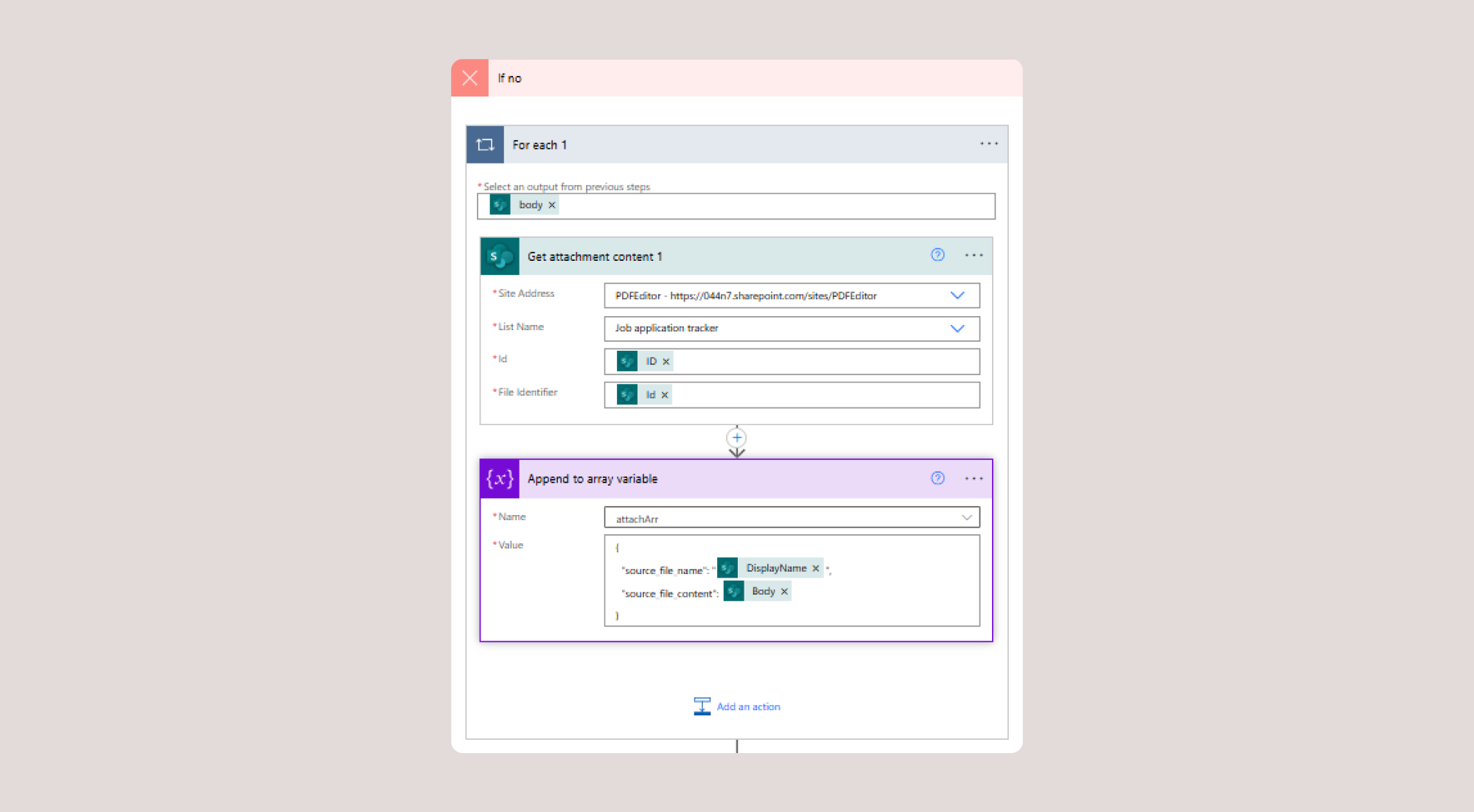Image resolution: width=1474 pixels, height=812 pixels.
Task: Click the plus insert step button
Action: [736, 438]
